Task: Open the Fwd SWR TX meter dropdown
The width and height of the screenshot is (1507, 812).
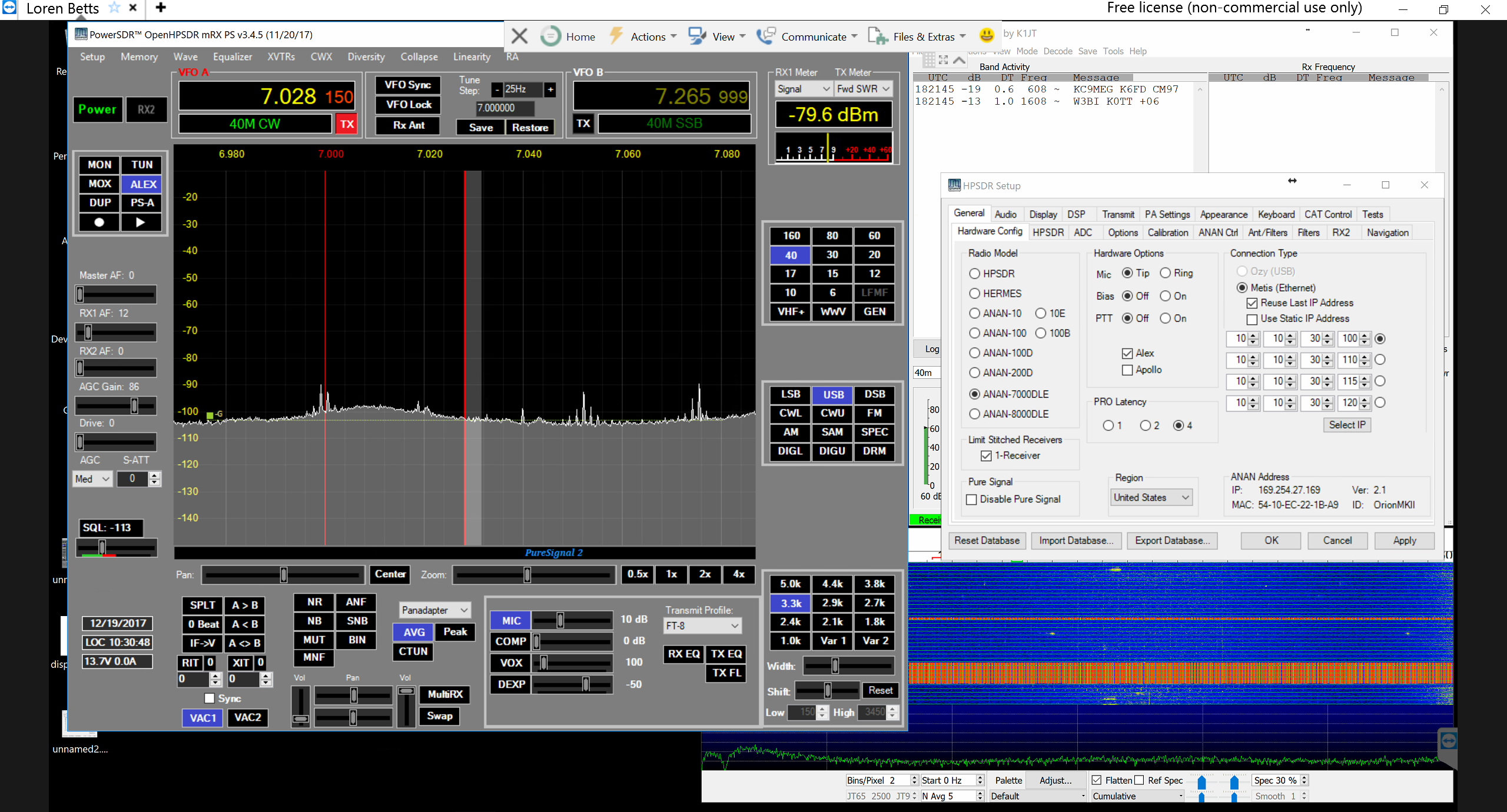Action: click(863, 89)
